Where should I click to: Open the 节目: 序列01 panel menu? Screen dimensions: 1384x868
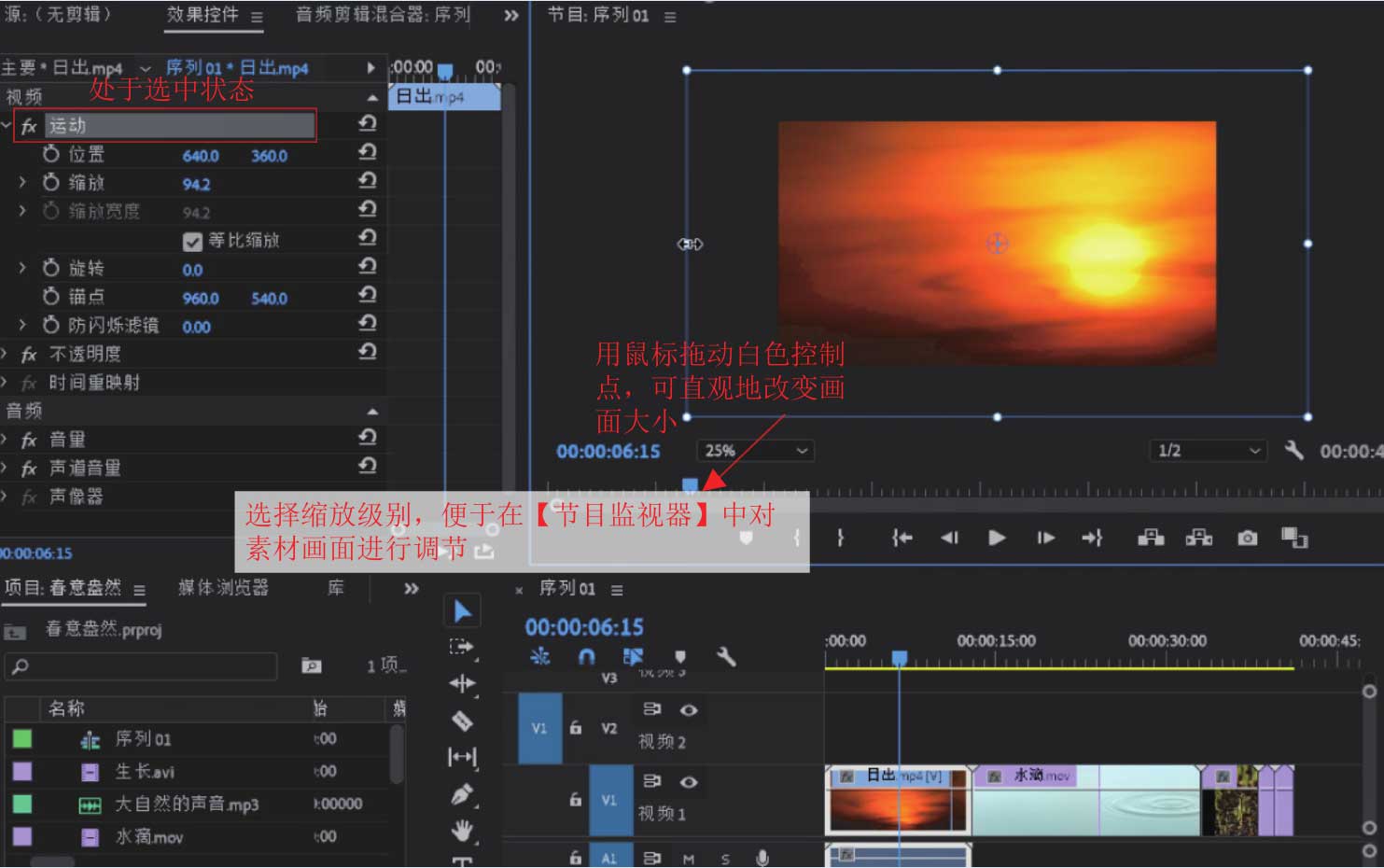point(670,17)
